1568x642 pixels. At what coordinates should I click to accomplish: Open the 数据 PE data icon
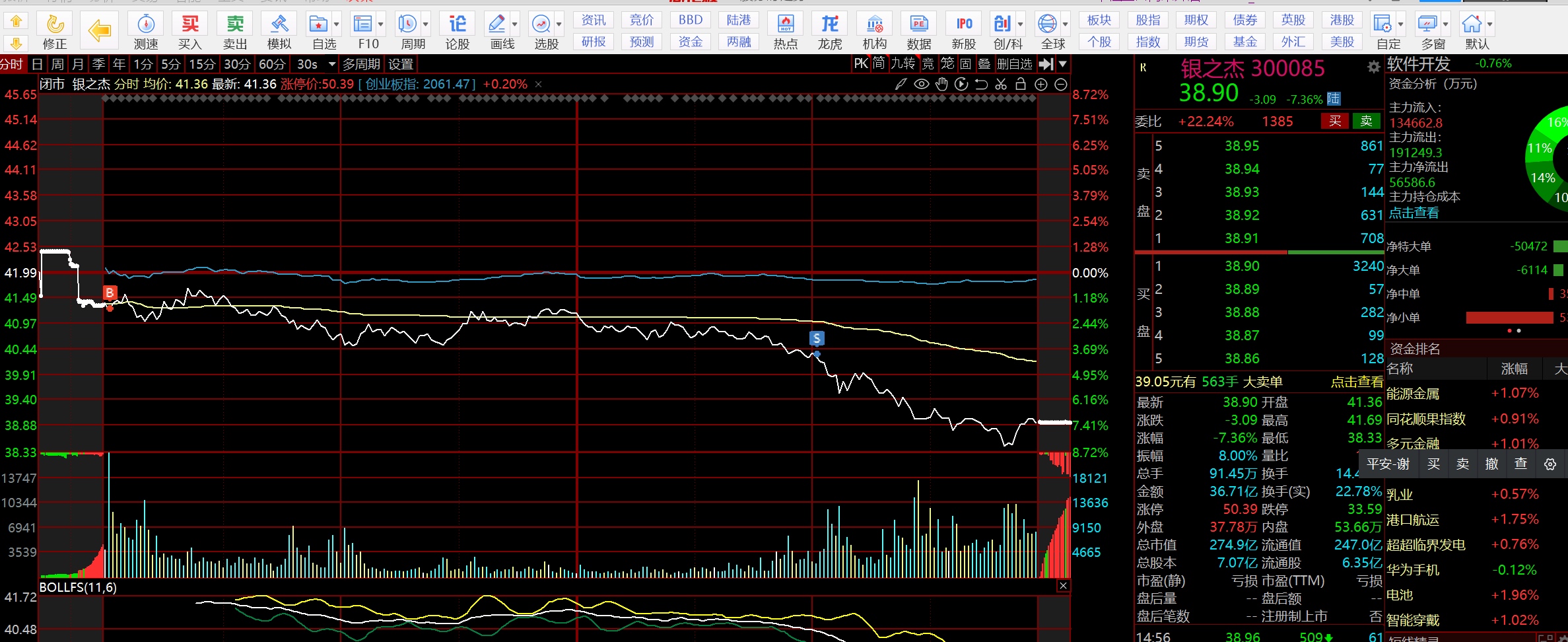[x=919, y=24]
